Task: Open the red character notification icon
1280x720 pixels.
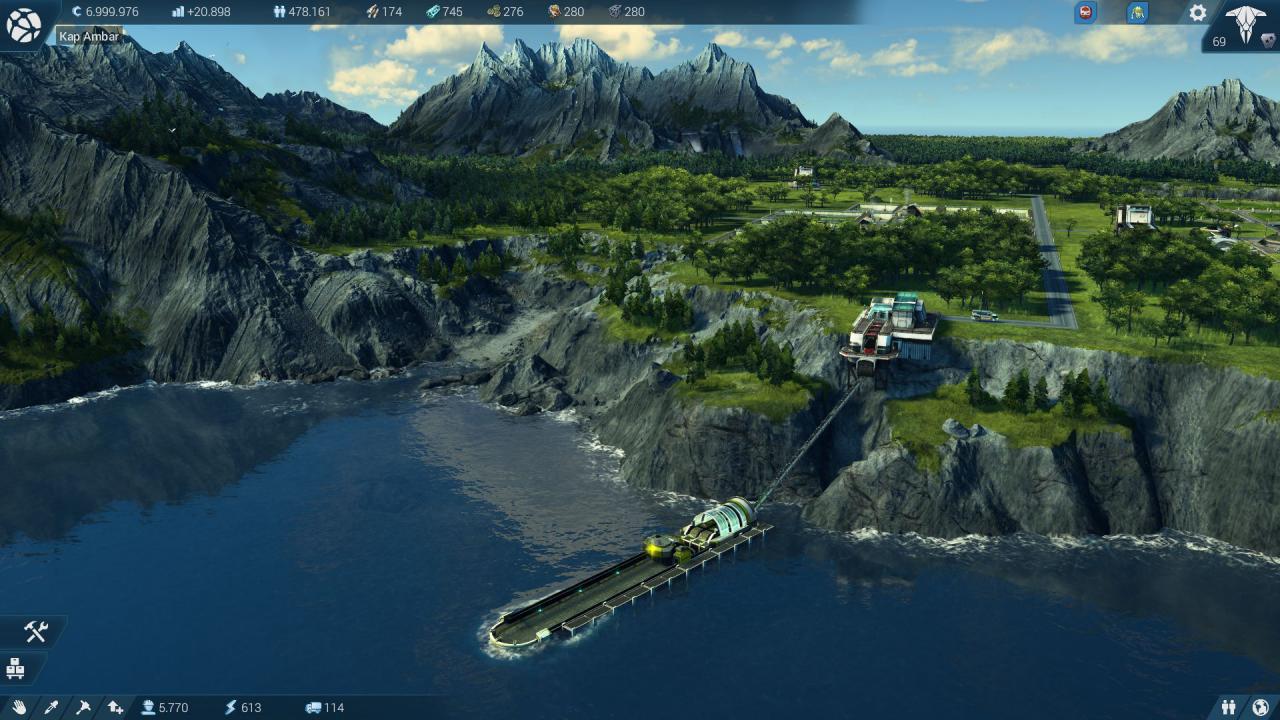Action: click(x=1085, y=13)
